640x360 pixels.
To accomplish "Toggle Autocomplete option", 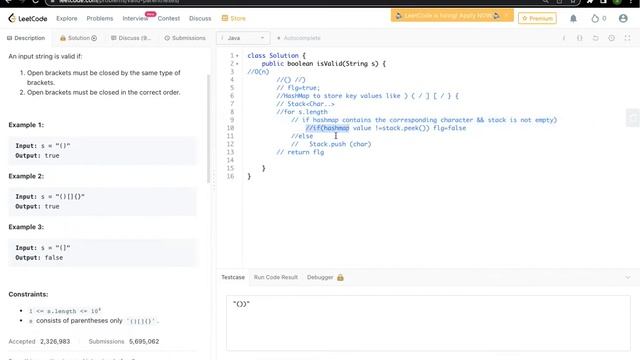I will click(x=299, y=38).
